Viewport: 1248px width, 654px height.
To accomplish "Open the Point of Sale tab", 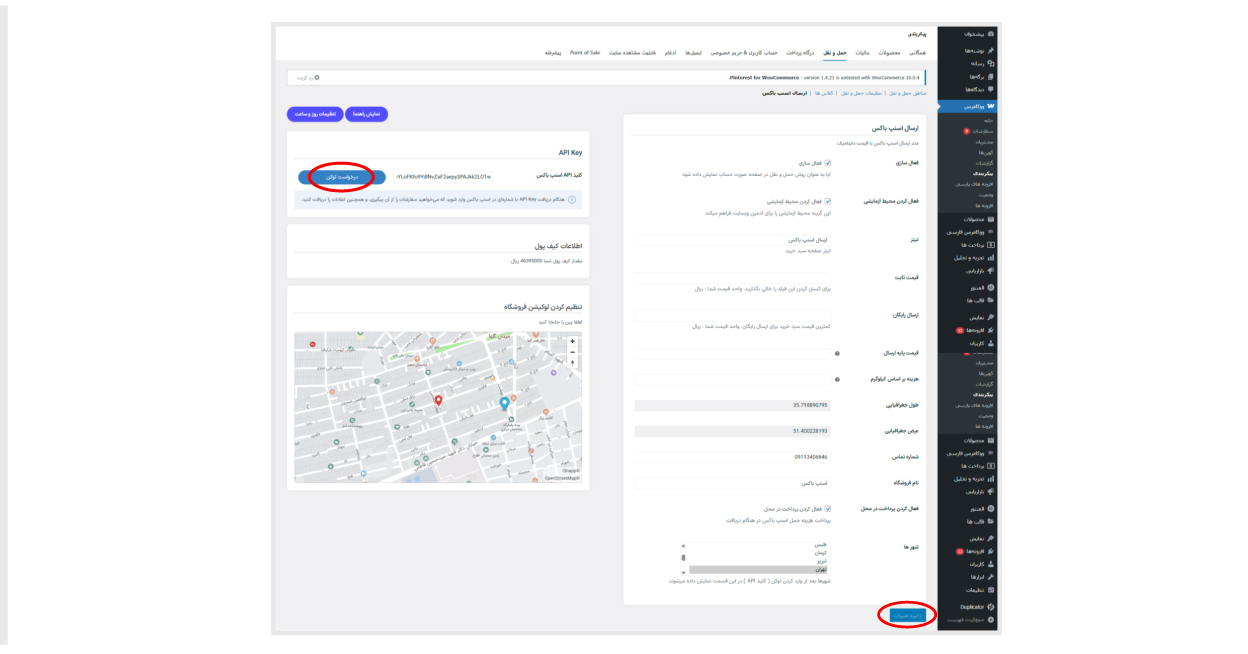I will point(585,52).
